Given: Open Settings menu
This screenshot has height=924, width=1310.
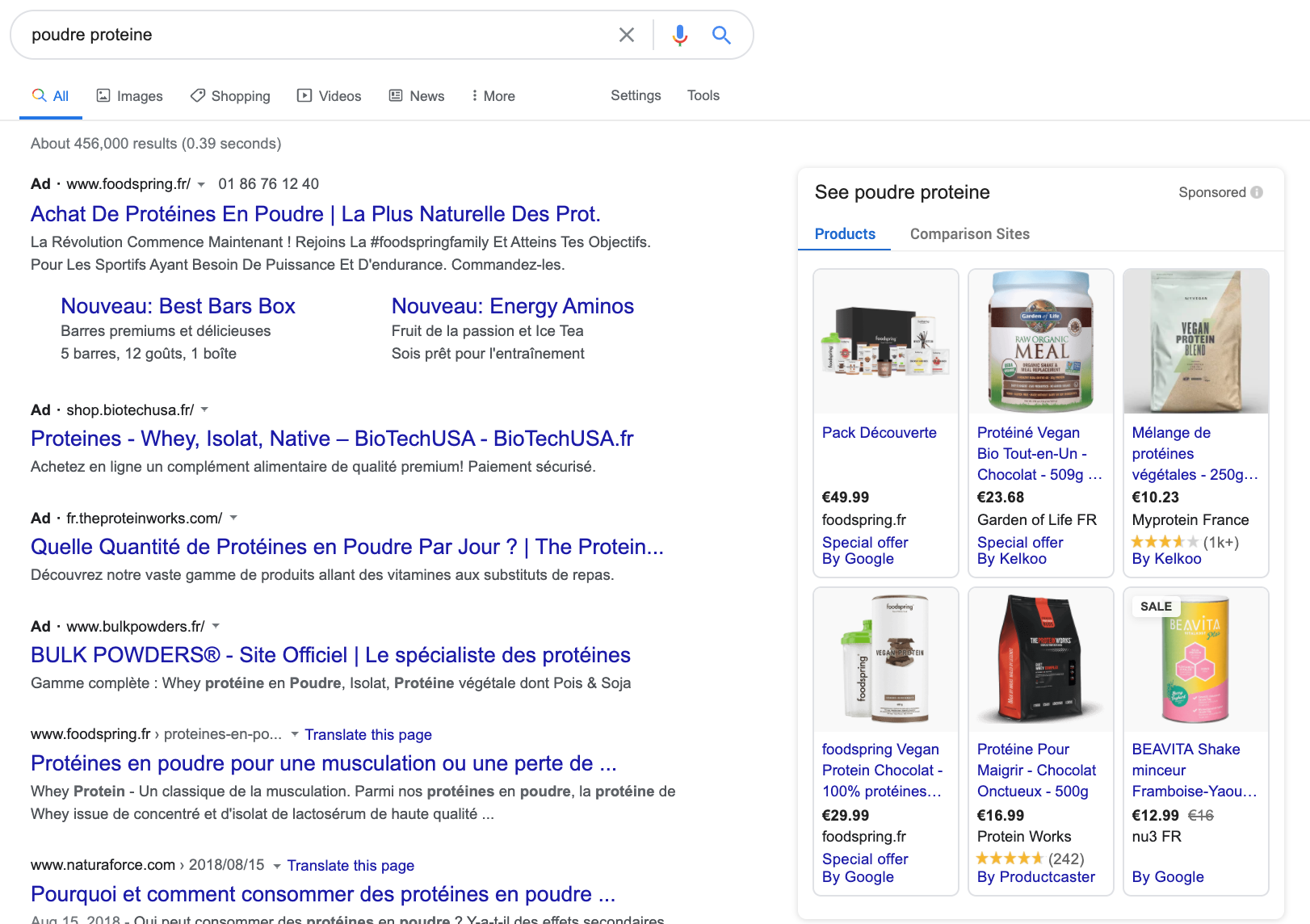Looking at the screenshot, I should (636, 95).
